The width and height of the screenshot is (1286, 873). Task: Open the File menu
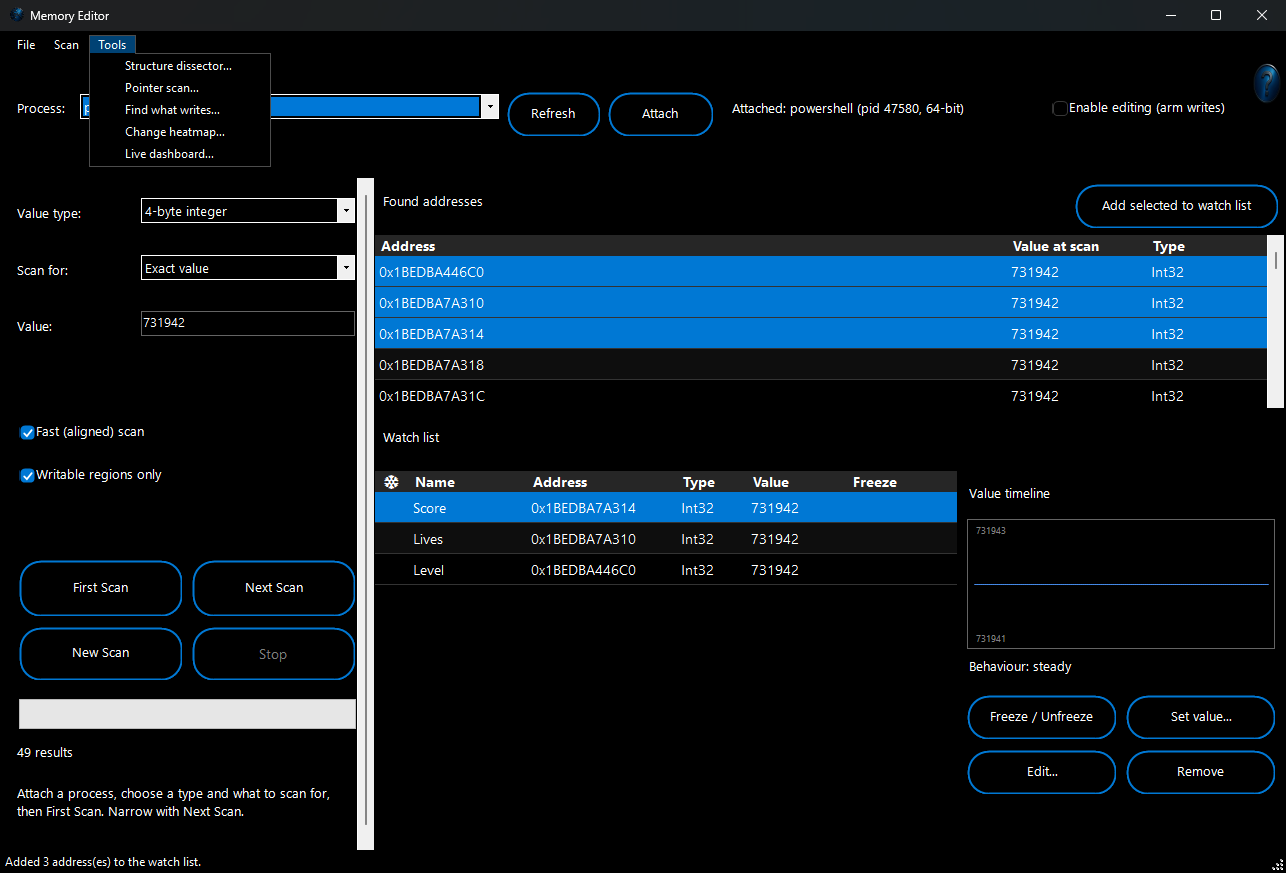26,44
